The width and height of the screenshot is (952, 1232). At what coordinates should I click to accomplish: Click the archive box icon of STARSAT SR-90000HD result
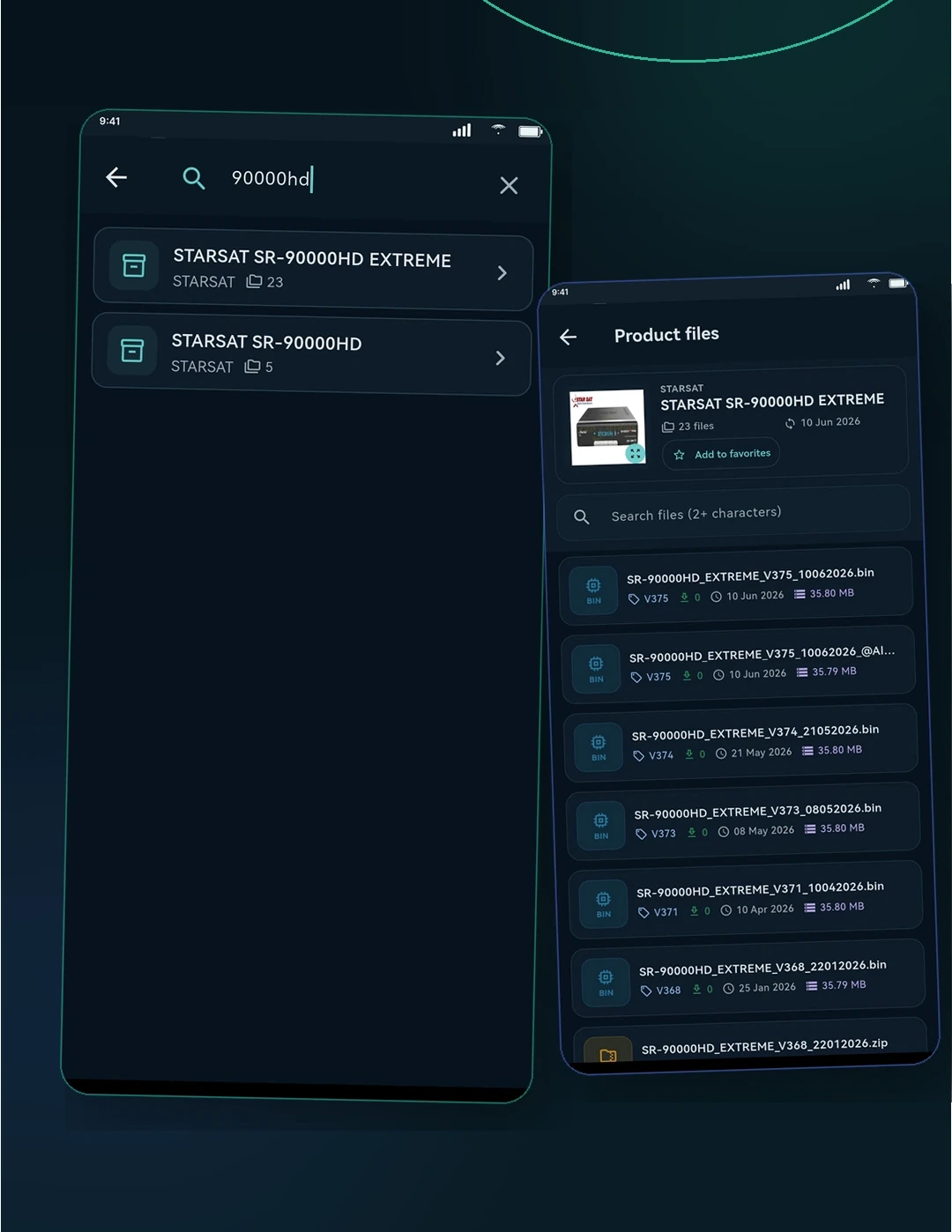(132, 350)
